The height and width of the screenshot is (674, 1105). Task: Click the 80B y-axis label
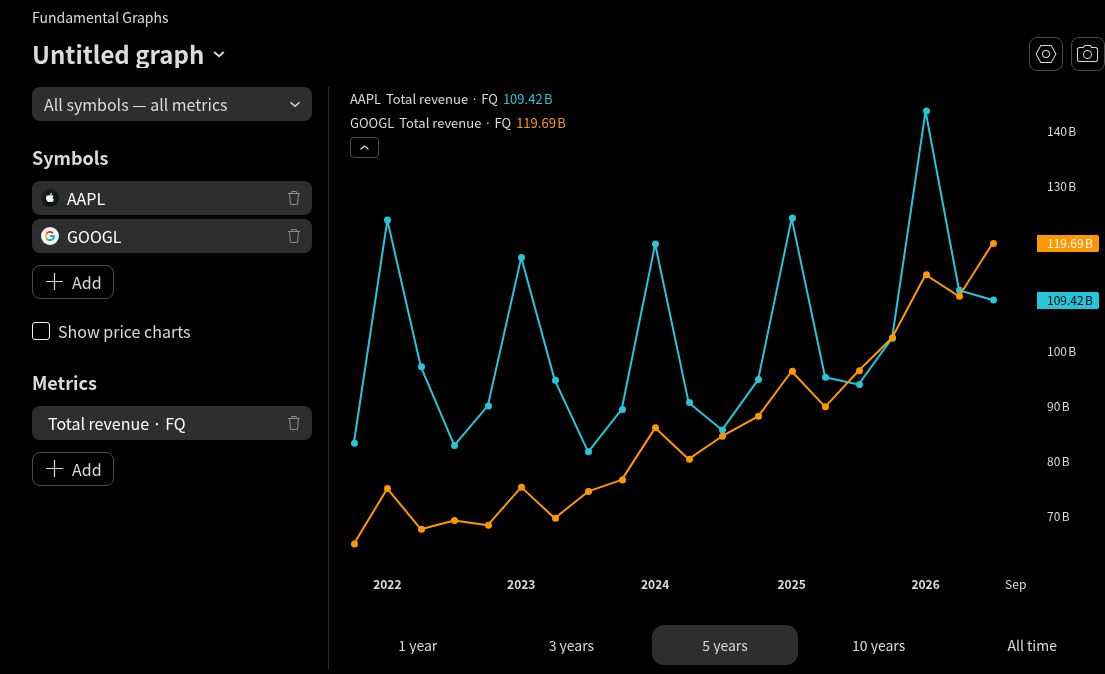coord(1058,462)
